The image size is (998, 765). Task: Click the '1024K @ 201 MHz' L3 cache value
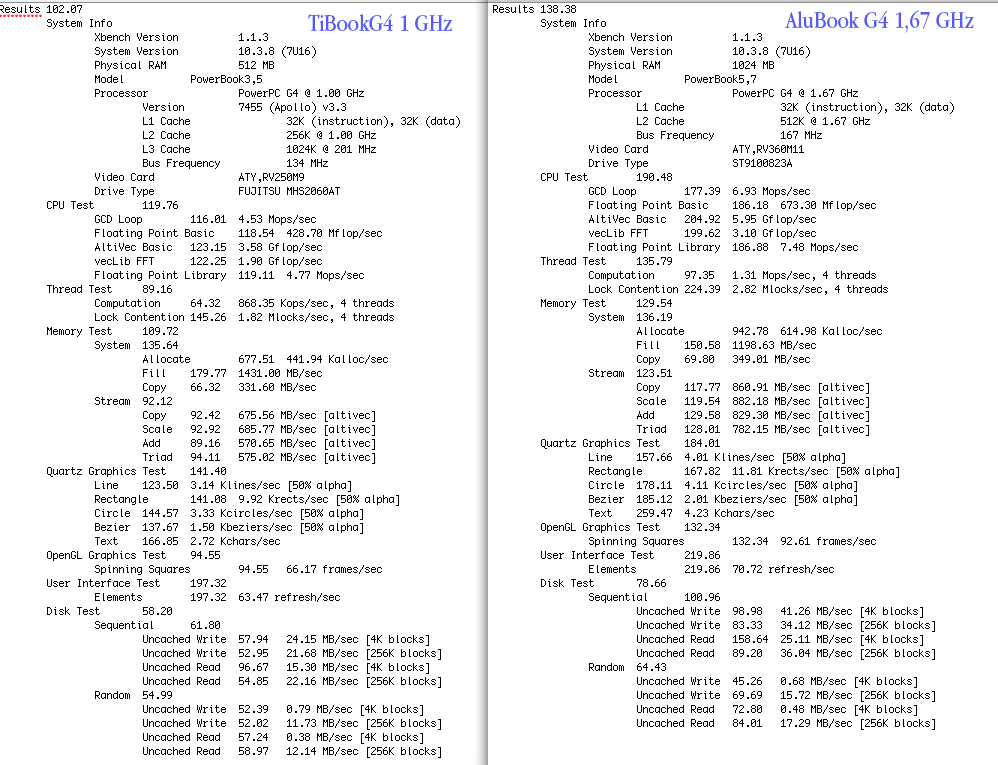coord(331,150)
